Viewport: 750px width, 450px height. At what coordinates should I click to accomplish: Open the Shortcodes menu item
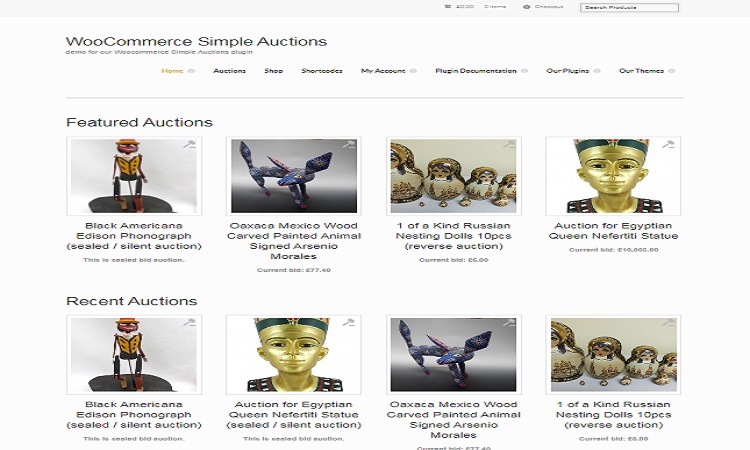pos(322,71)
